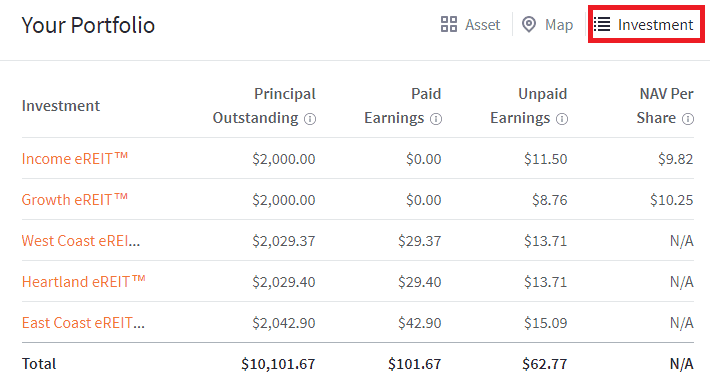Open the Growth eREIT link
711x384 pixels.
click(75, 199)
